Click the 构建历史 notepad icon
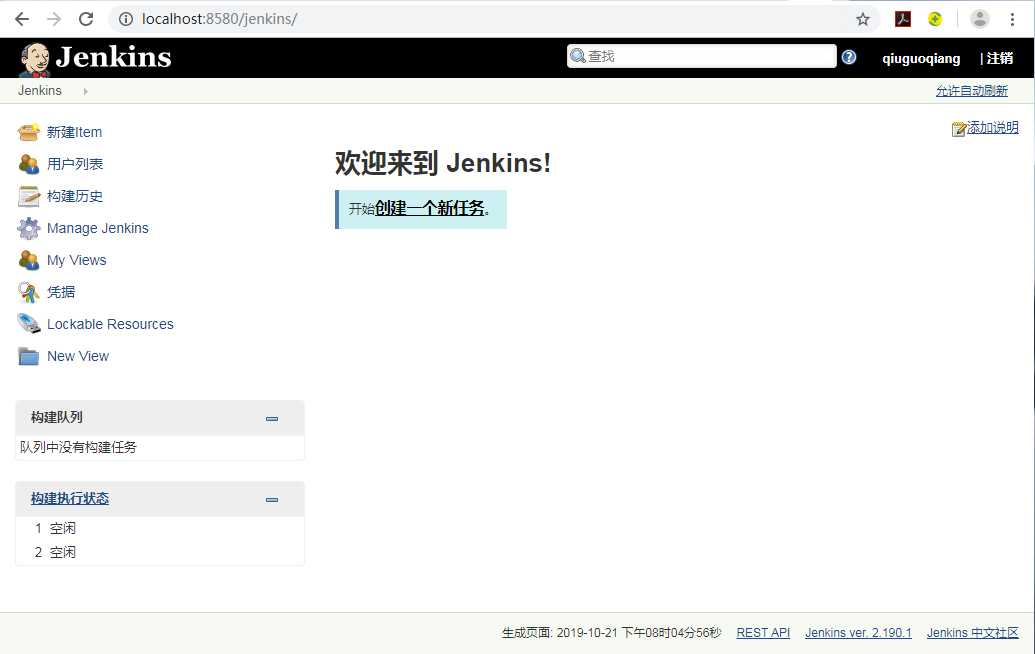 tap(28, 196)
